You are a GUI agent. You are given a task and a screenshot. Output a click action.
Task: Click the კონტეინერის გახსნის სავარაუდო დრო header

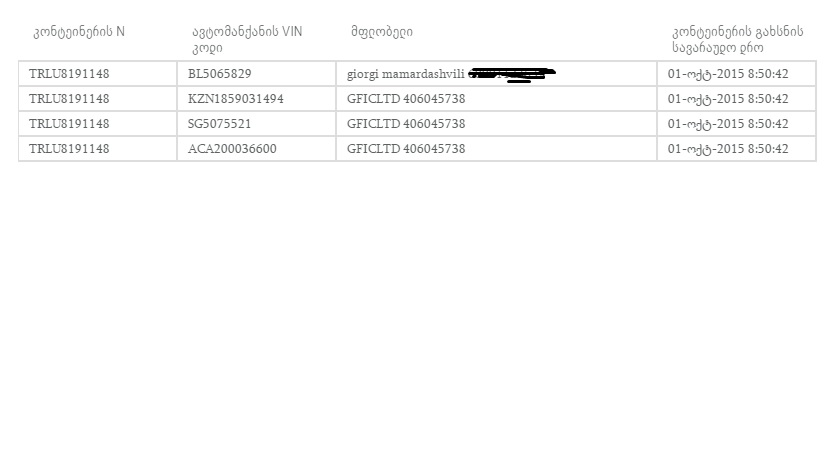pyautogui.click(x=737, y=39)
